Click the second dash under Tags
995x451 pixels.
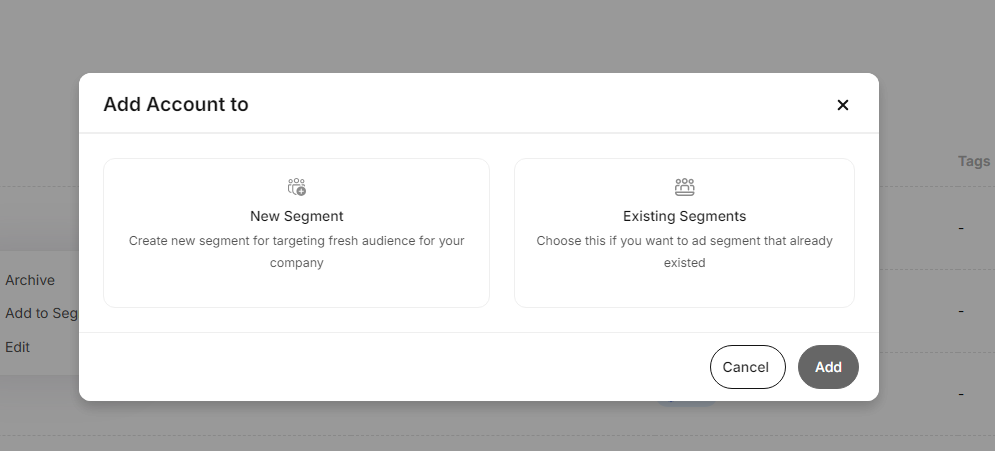tap(961, 311)
